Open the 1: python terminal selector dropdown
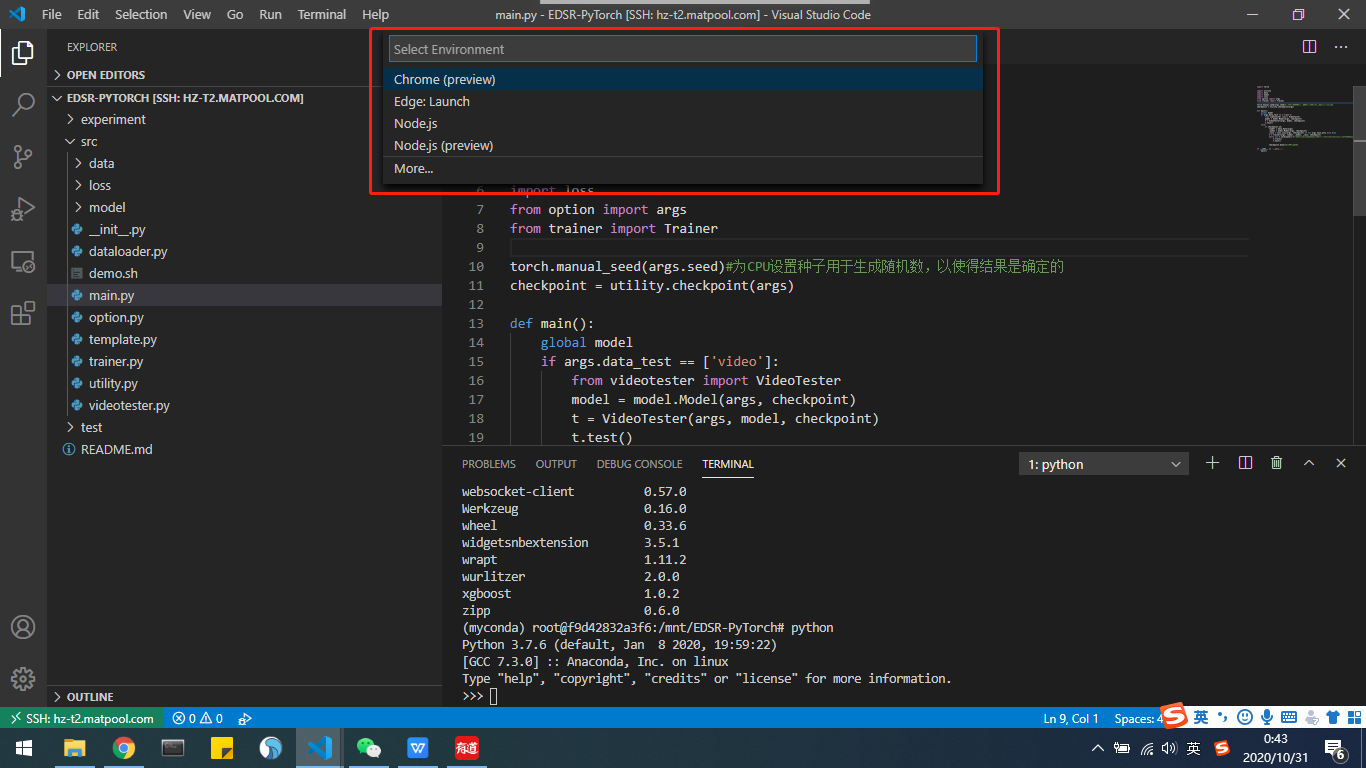 click(x=1104, y=464)
